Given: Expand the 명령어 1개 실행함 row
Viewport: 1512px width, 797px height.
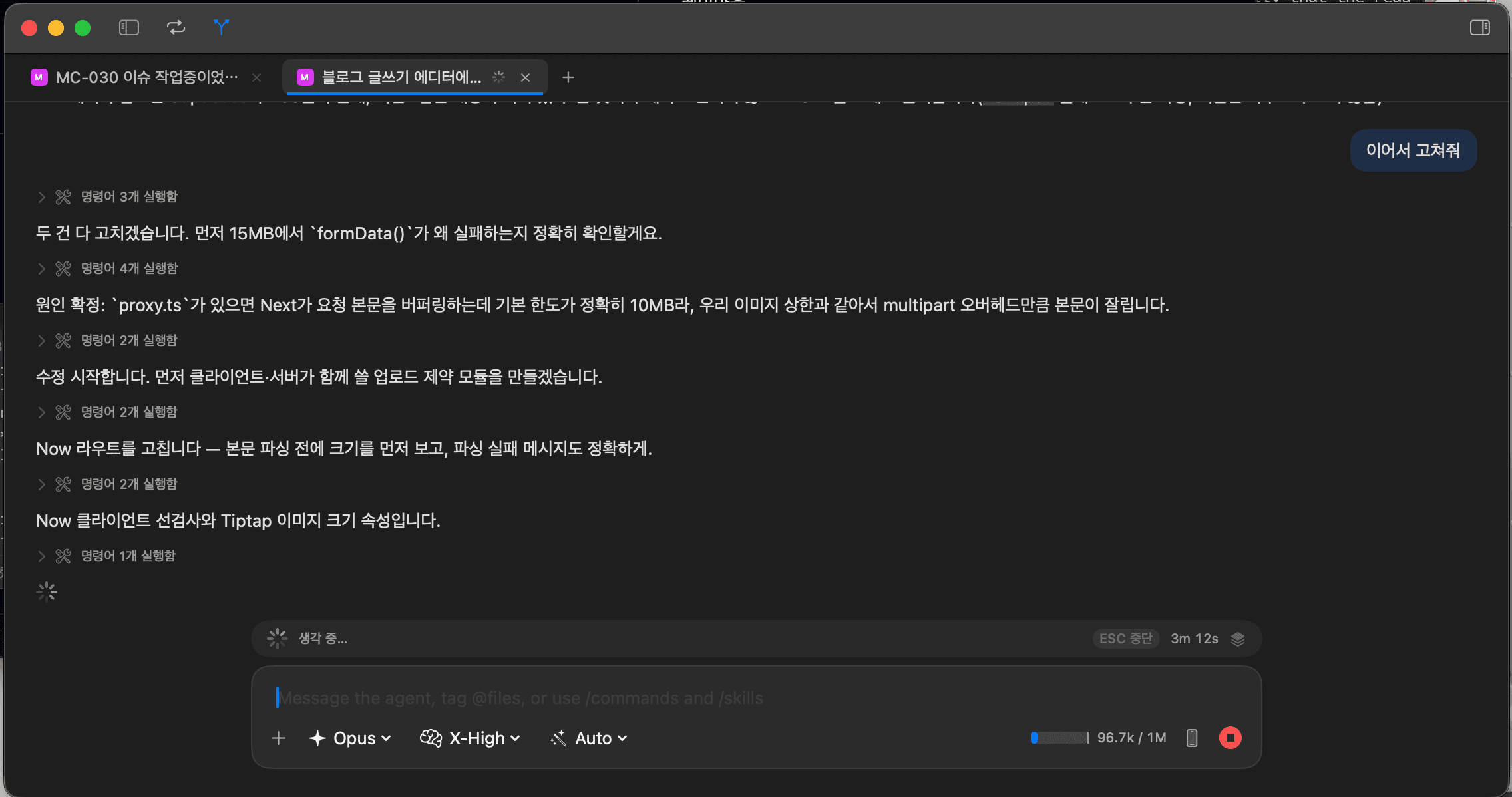Looking at the screenshot, I should (x=106, y=556).
